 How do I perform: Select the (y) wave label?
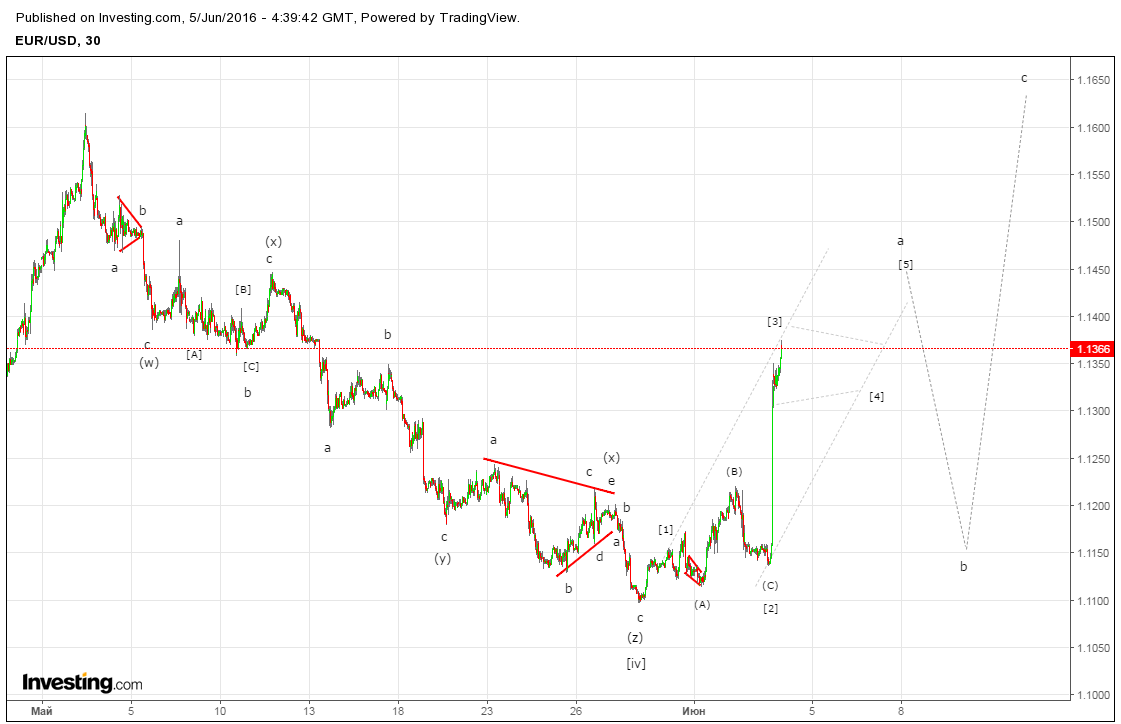click(x=443, y=558)
